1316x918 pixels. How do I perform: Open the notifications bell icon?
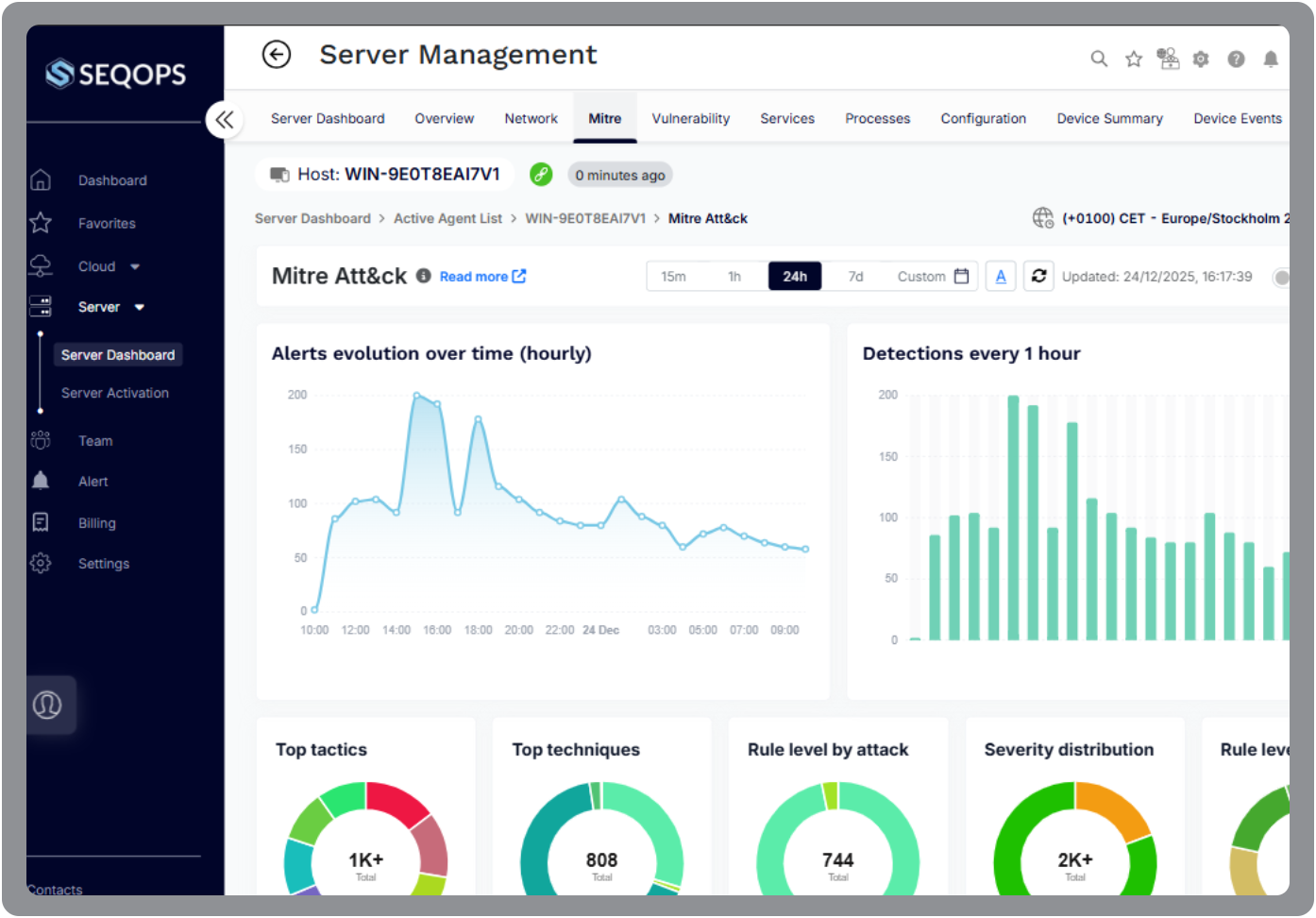coord(1271,59)
